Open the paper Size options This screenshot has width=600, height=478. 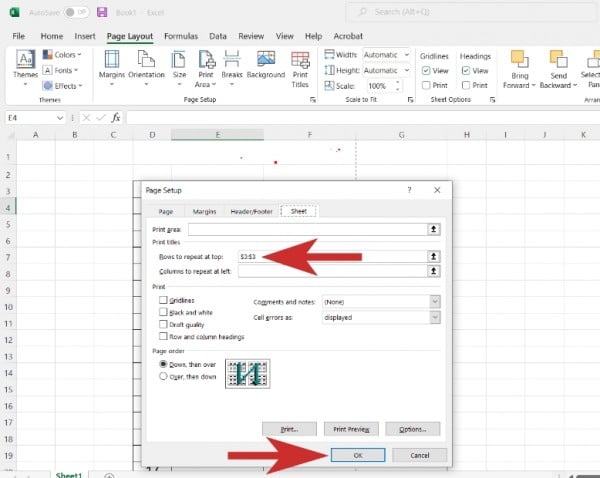point(179,68)
